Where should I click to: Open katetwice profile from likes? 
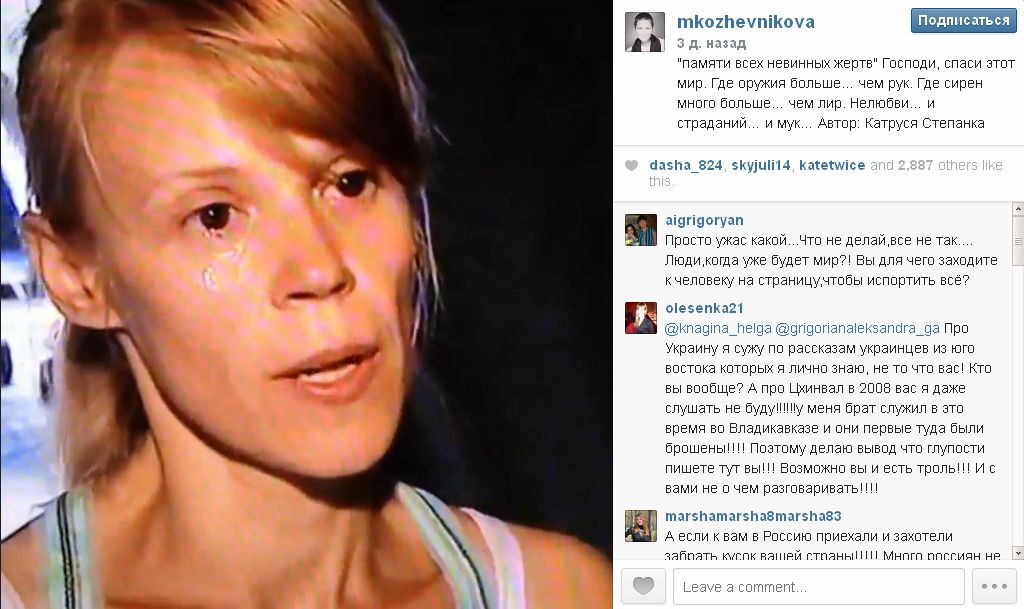pos(831,165)
